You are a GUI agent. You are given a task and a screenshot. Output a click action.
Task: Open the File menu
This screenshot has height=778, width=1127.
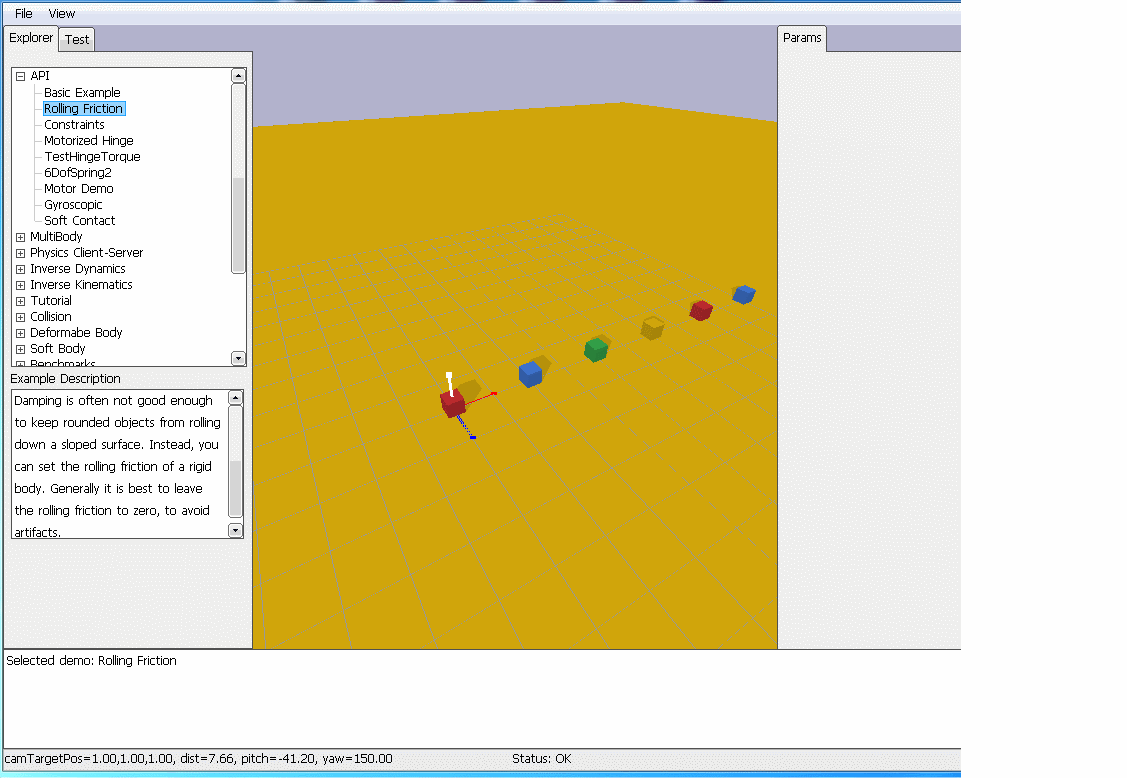point(24,14)
